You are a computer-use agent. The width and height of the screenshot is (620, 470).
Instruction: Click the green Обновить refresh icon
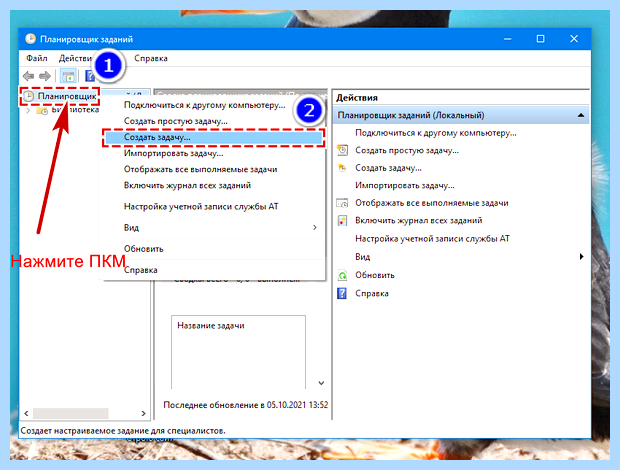coord(342,275)
